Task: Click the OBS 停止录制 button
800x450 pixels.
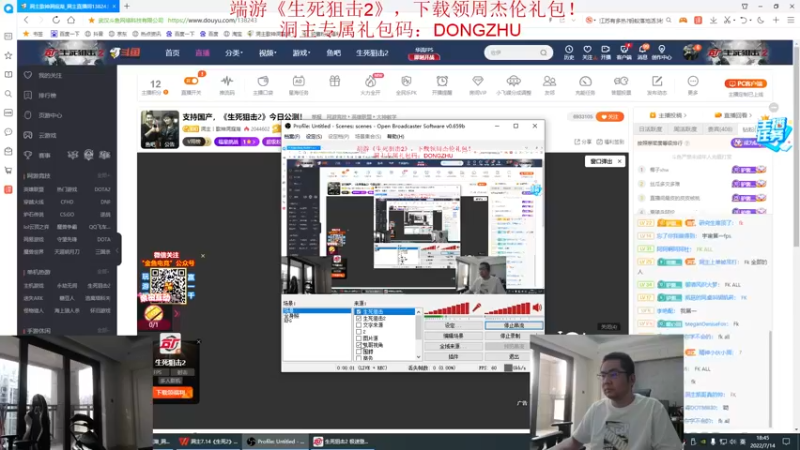Action: (x=510, y=336)
